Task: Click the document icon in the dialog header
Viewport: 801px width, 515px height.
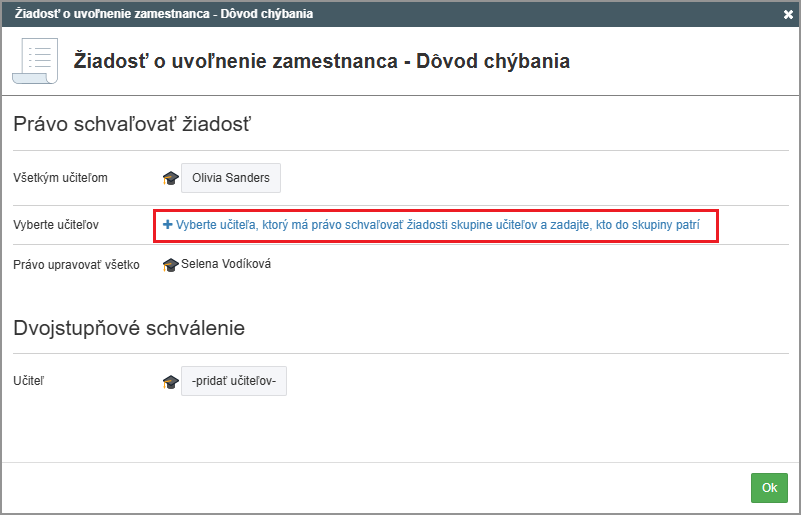Action: pos(34,61)
